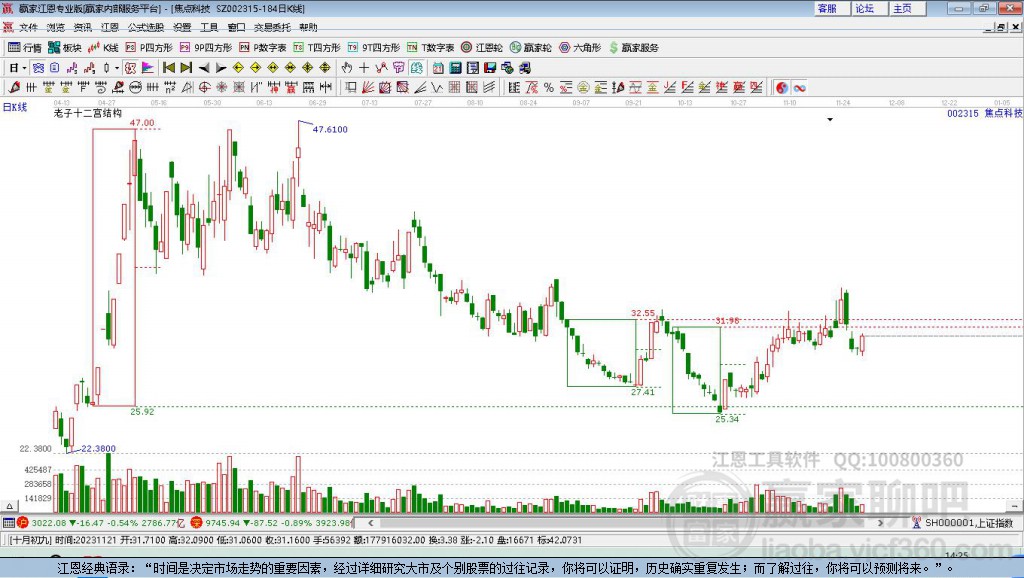Select the hand pan tool
1024x578 pixels.
pos(347,67)
